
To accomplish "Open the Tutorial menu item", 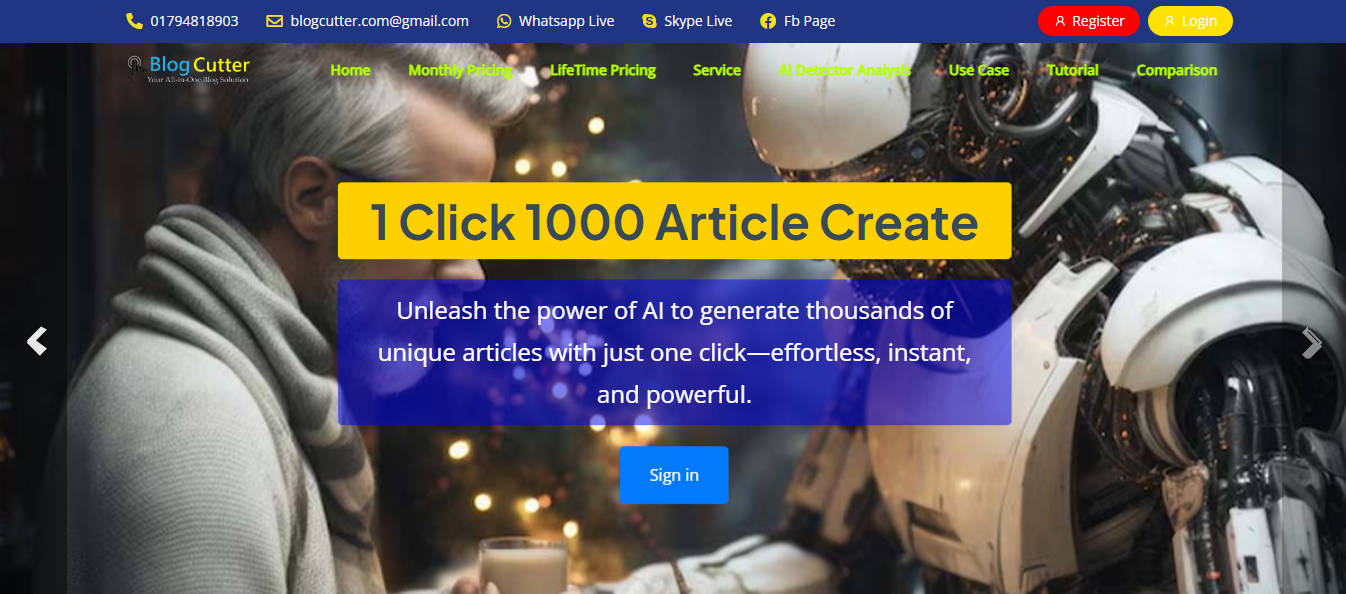I will point(1073,70).
